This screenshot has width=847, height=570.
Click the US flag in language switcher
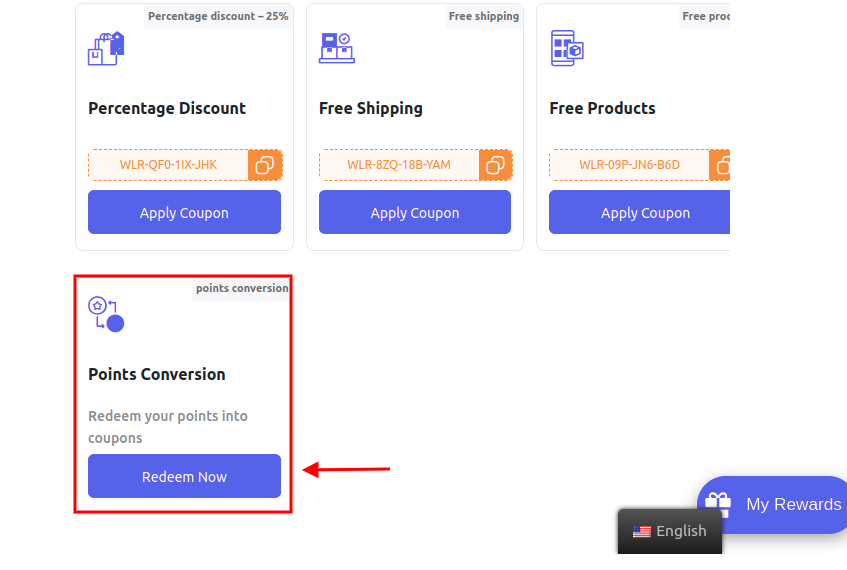click(x=642, y=532)
